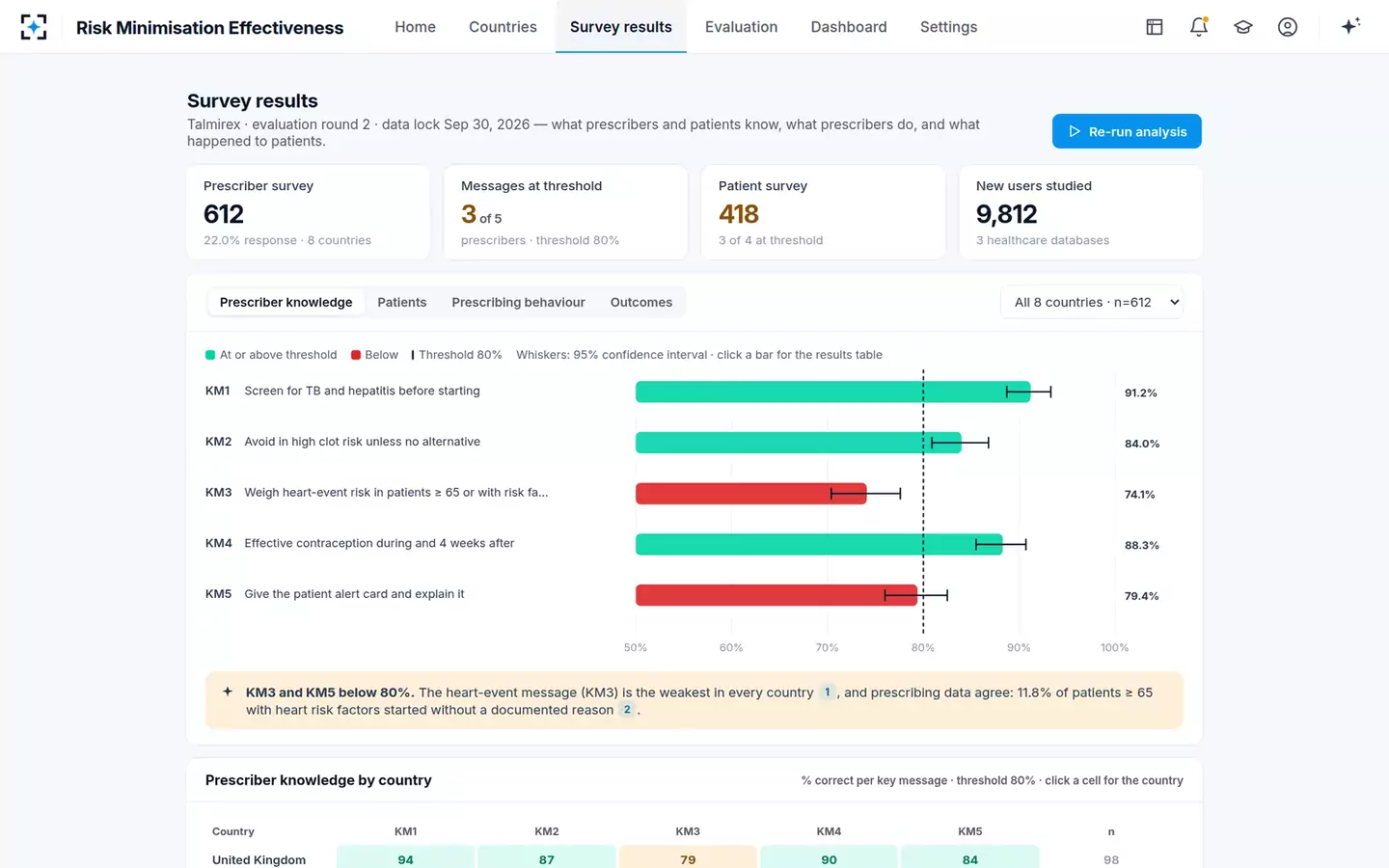Click the KM5 red bar
Screen dimensions: 1389x868
(x=776, y=595)
